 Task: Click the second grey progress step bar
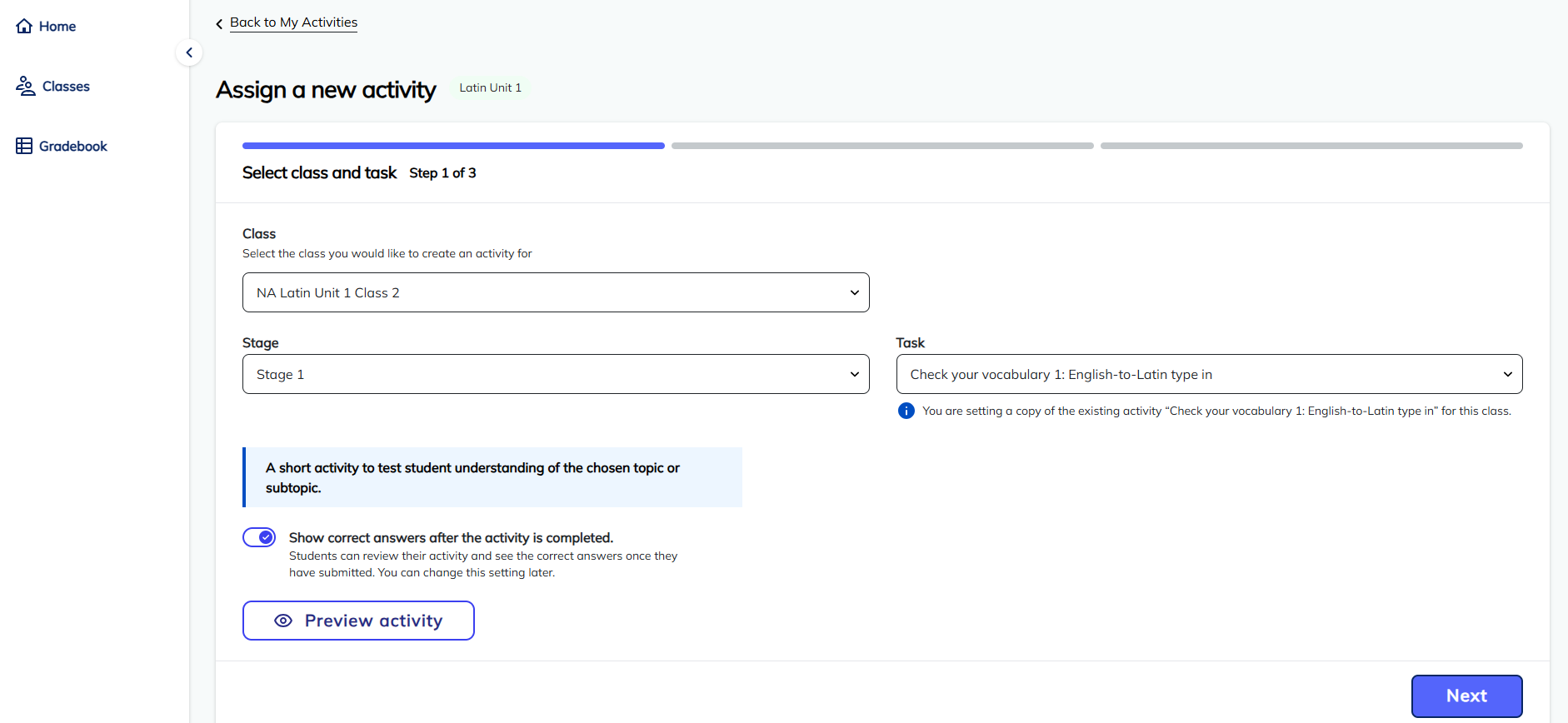click(882, 146)
